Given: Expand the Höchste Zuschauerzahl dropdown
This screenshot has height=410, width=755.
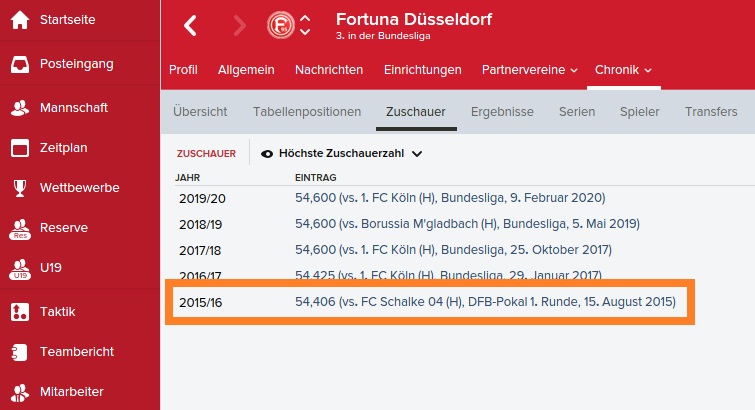Looking at the screenshot, I should tap(417, 154).
